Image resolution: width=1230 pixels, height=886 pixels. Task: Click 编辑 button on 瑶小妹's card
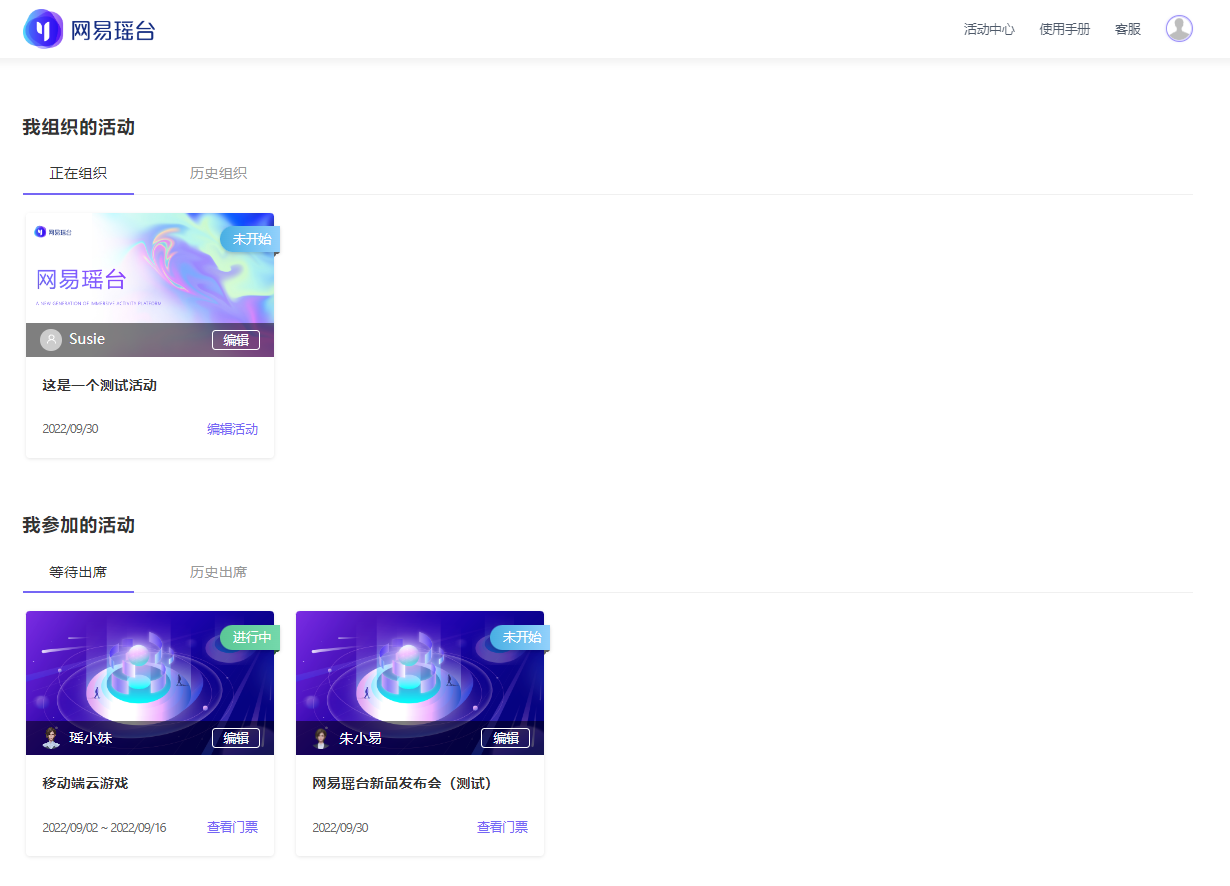[x=236, y=738]
